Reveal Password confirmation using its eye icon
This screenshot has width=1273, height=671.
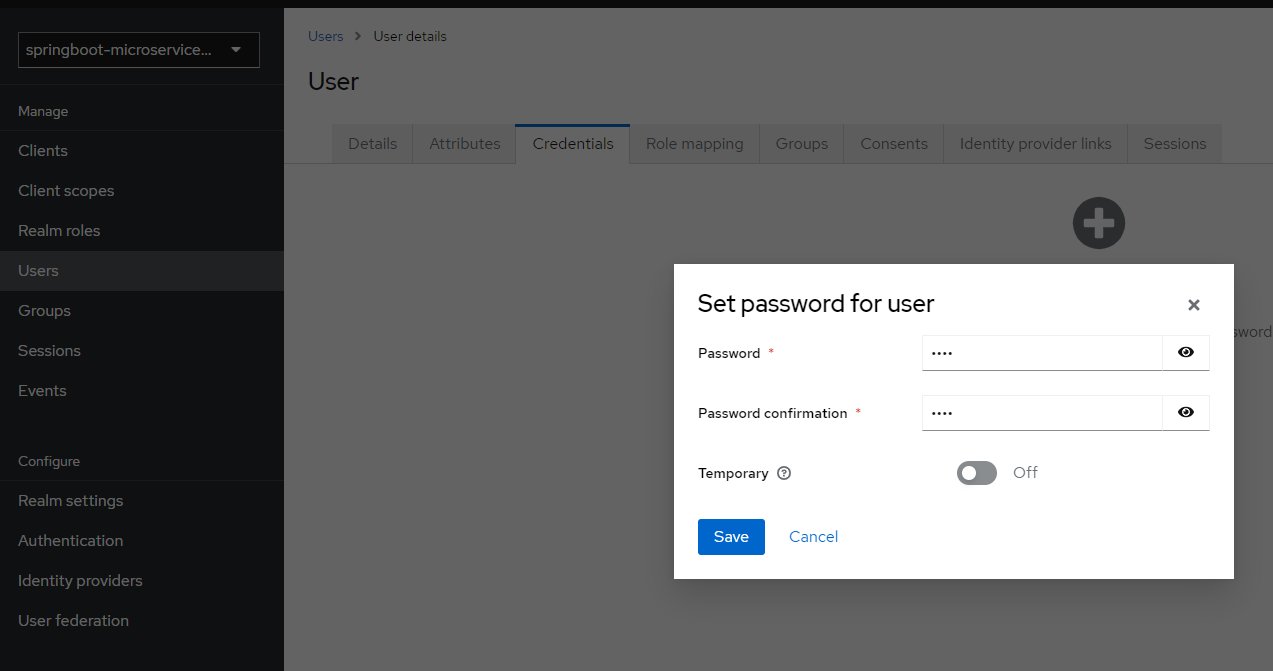(1186, 413)
